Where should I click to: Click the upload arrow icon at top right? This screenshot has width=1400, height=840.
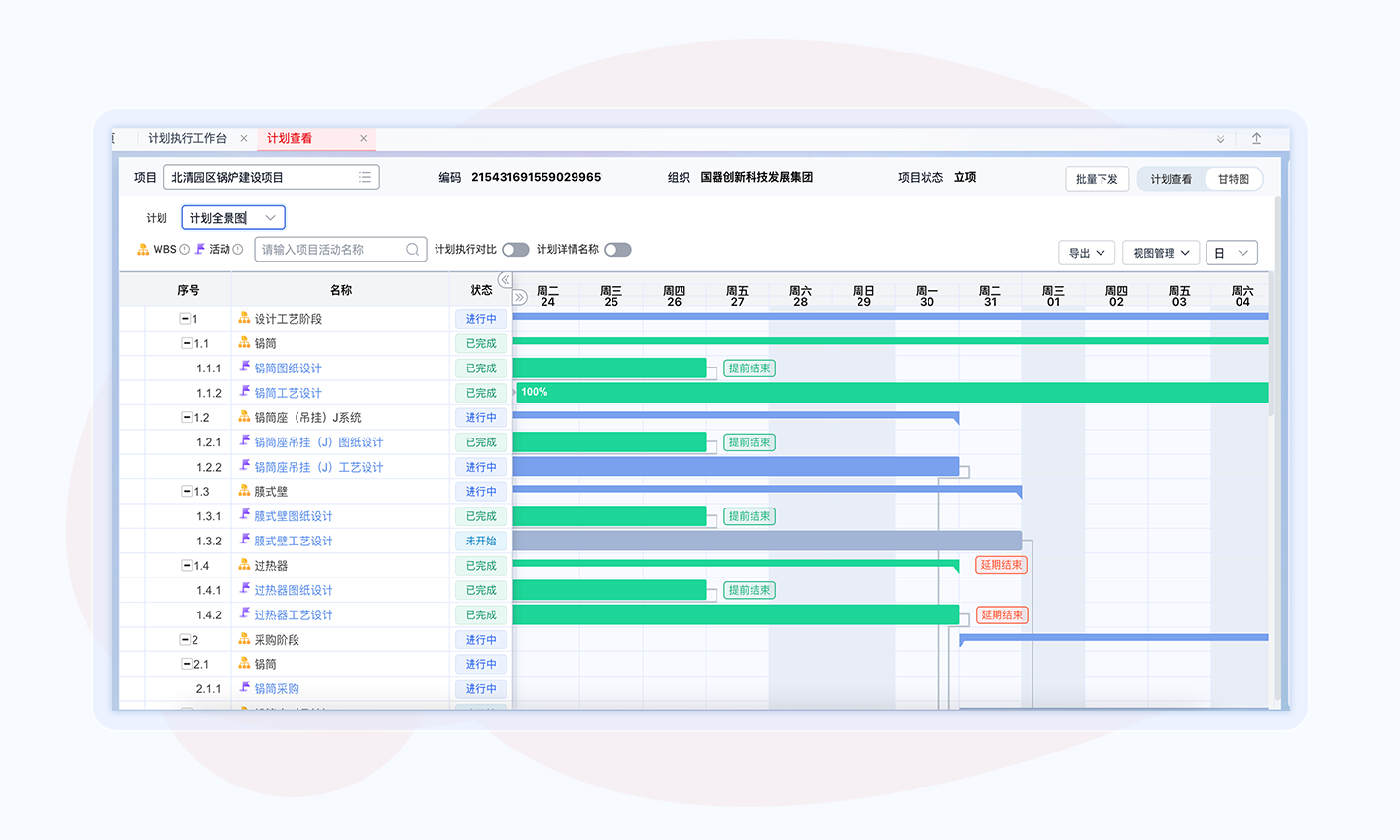click(x=1256, y=139)
